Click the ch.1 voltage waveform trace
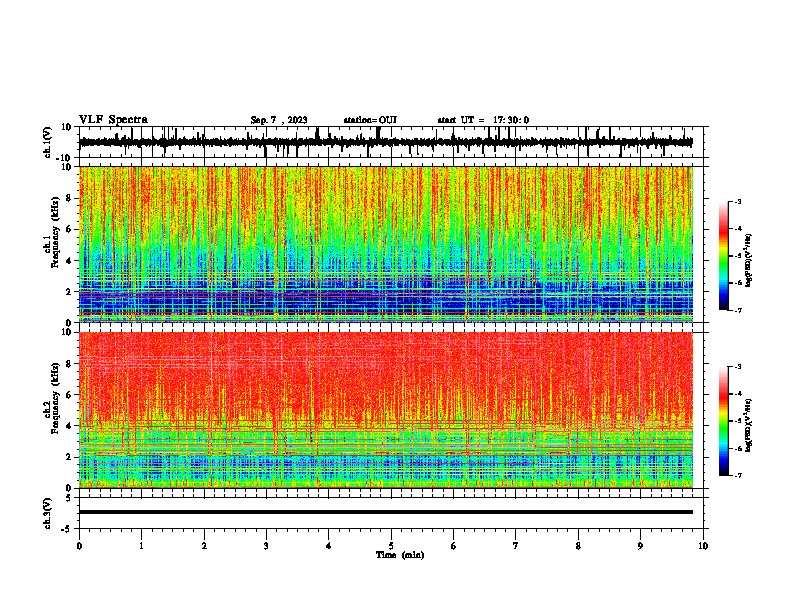The width and height of the screenshot is (792, 612). coord(386,142)
